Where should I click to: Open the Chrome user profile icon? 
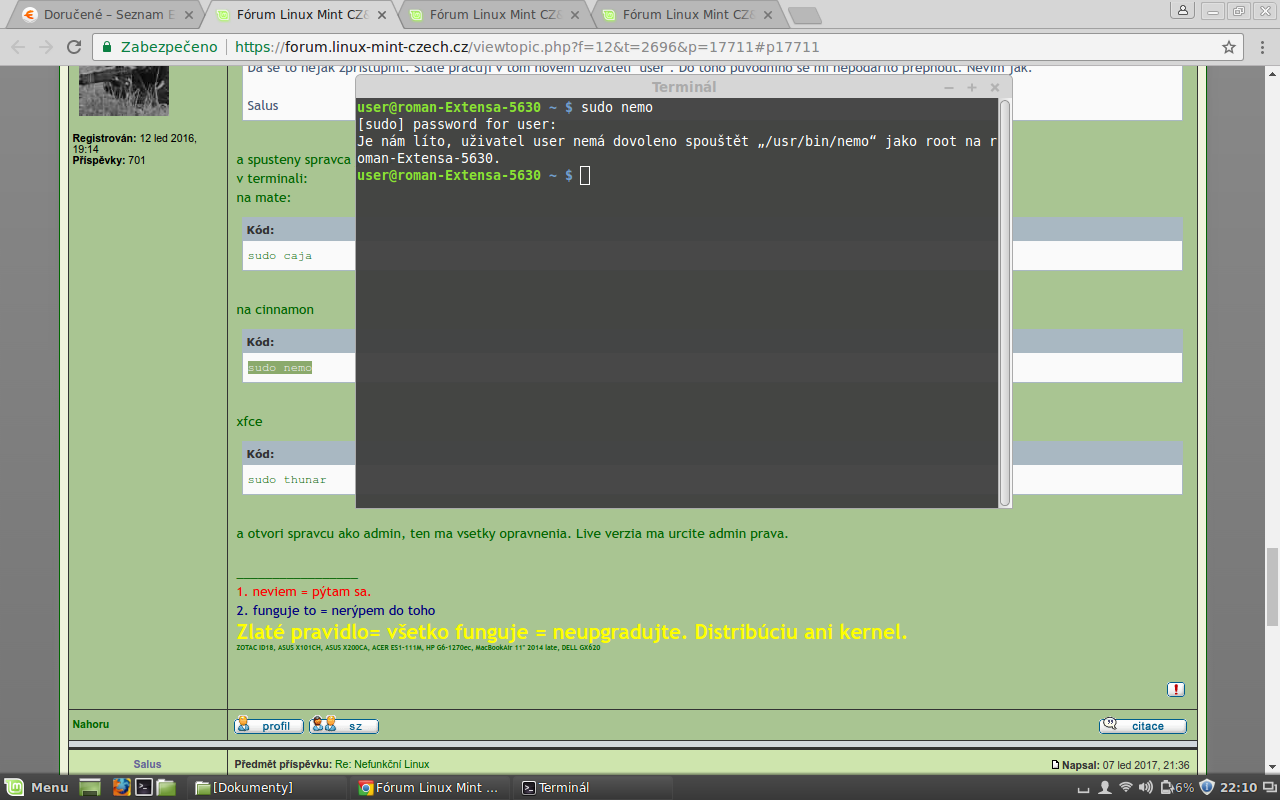point(1183,11)
